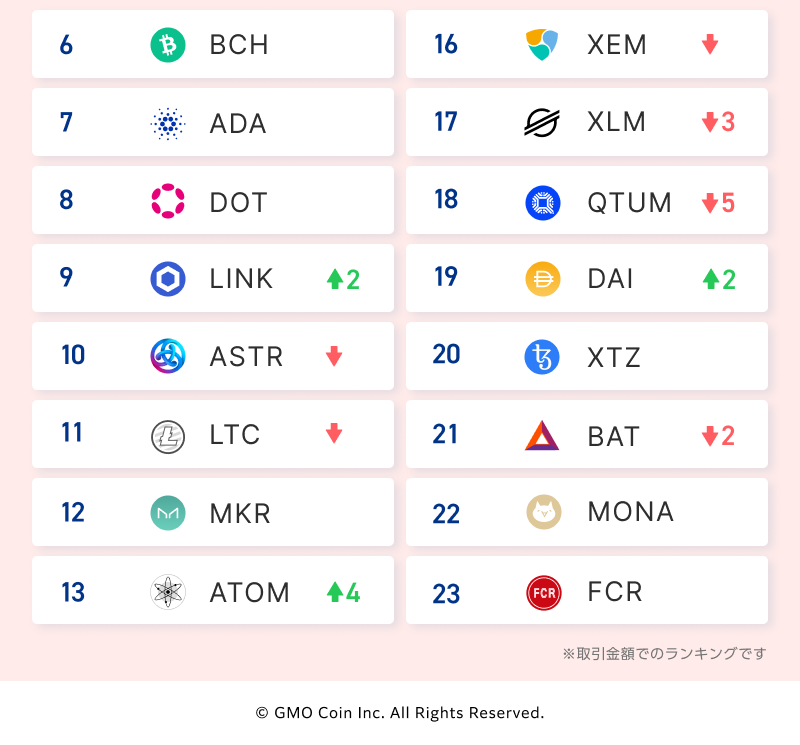
Task: Click the green up arrow beside ATOM
Action: (335, 592)
